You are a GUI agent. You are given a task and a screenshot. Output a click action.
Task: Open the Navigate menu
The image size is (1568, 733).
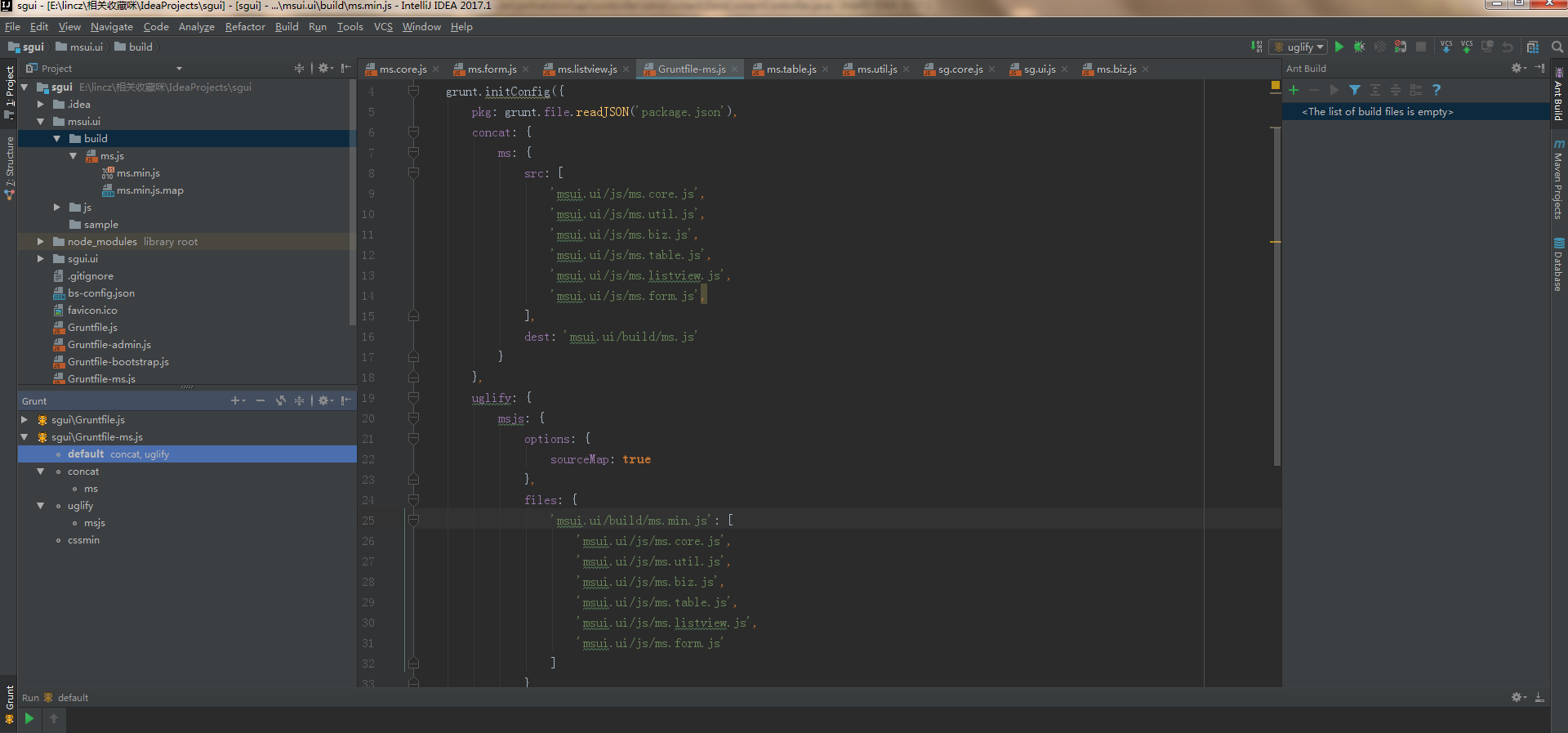(112, 27)
